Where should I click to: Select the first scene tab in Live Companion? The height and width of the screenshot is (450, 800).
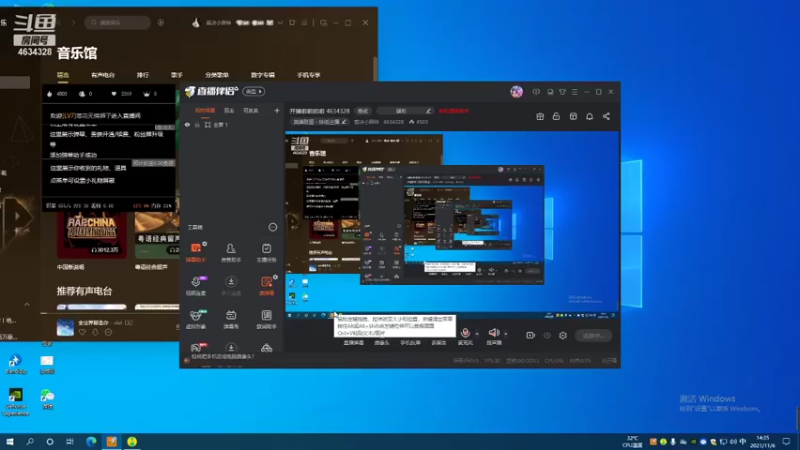(205, 111)
